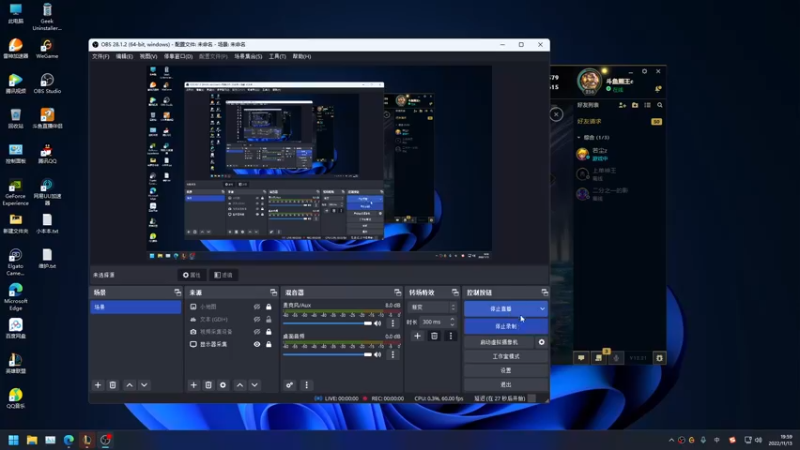Open the 场景集合(S) menu
Image resolution: width=800 pixels, height=450 pixels.
tap(248, 56)
